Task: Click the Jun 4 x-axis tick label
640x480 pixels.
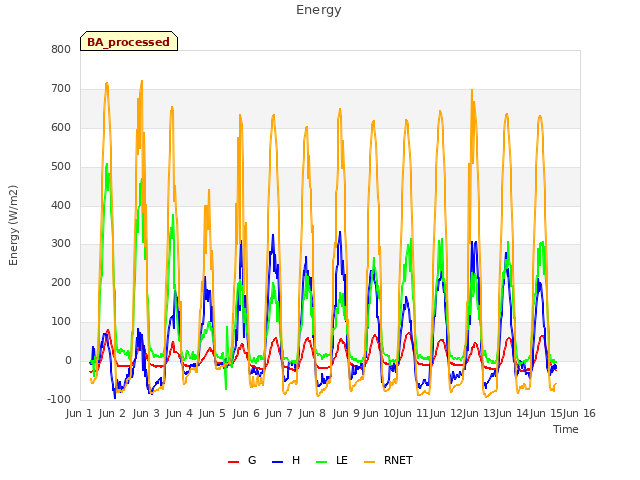Action: click(x=179, y=413)
